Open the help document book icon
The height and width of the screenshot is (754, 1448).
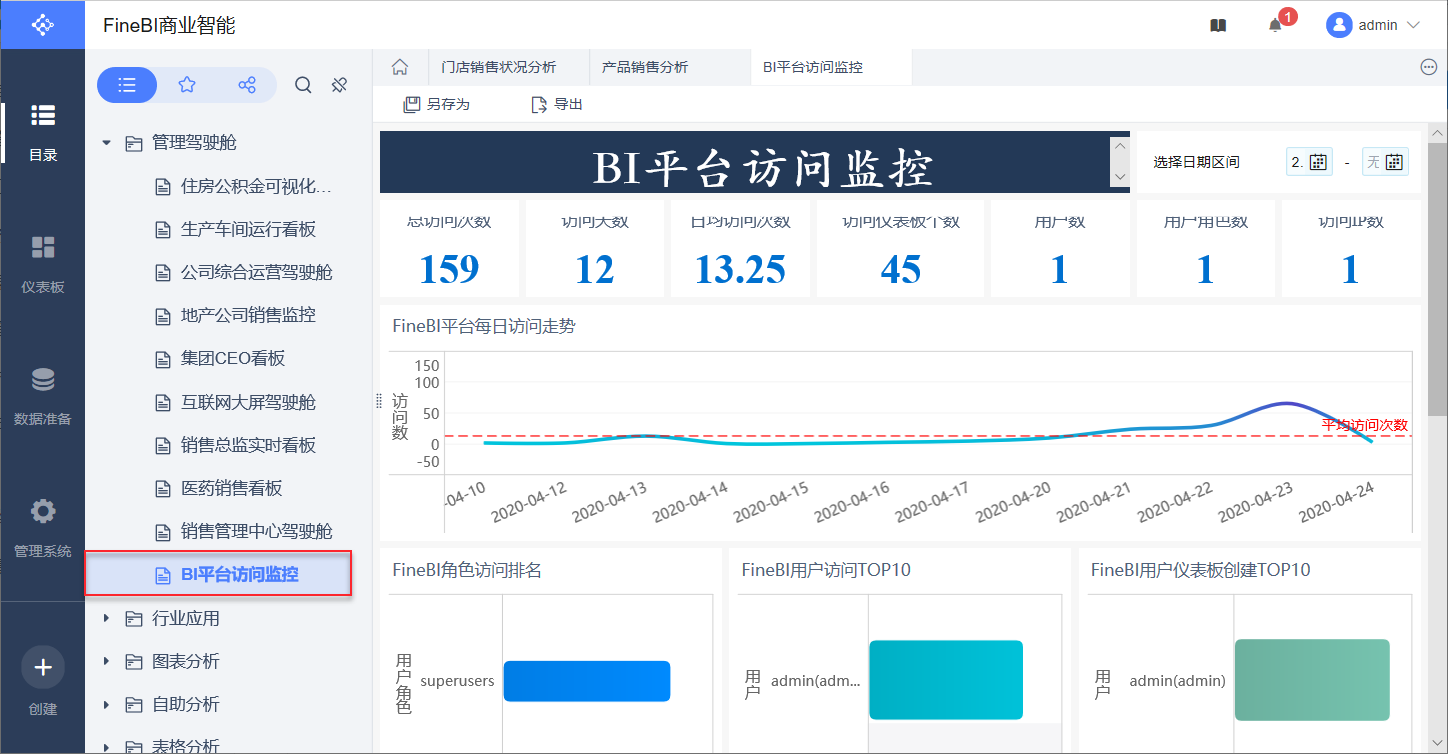coord(1217,26)
